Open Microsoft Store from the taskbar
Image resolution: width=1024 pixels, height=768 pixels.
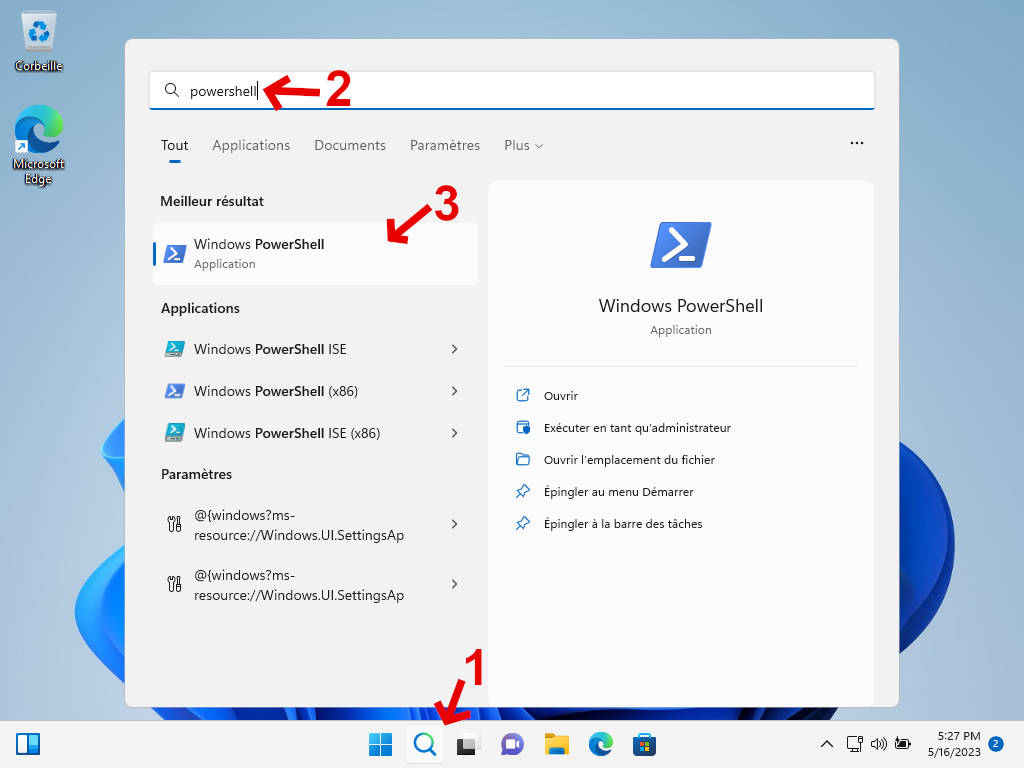coord(644,744)
